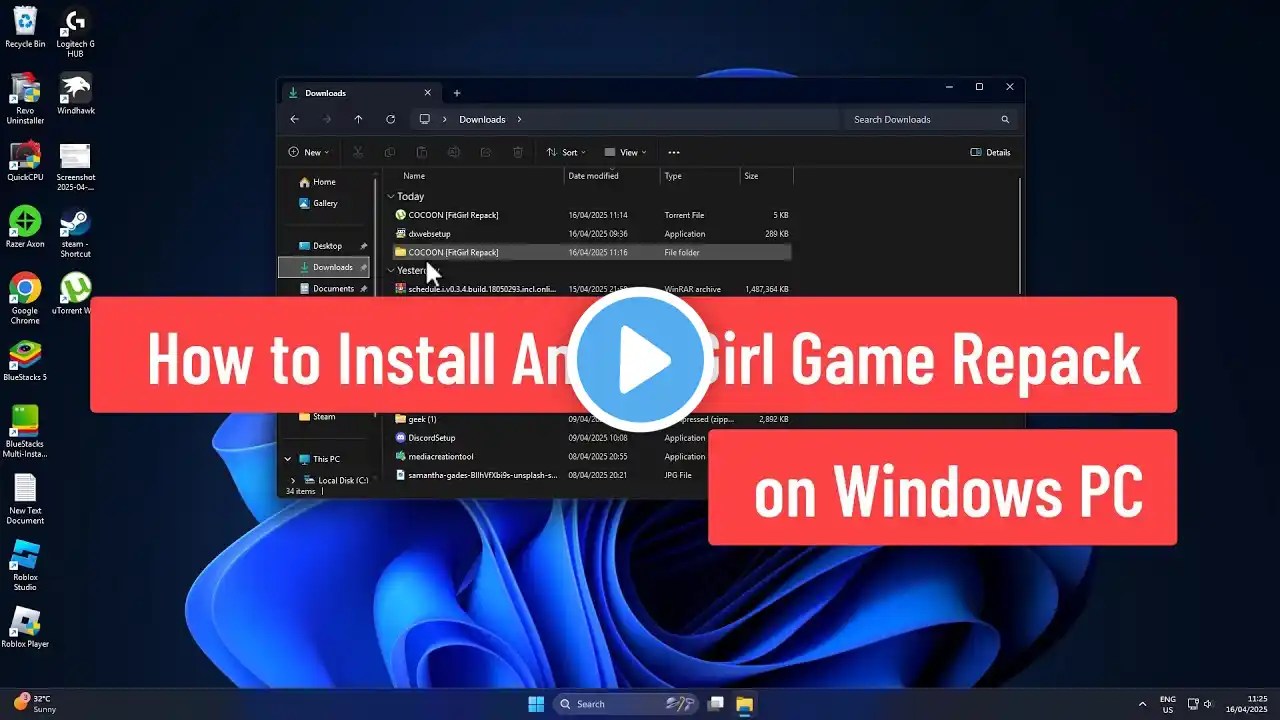Viewport: 1280px width, 720px height.
Task: Collapse the Yesterday group
Action: click(x=391, y=270)
